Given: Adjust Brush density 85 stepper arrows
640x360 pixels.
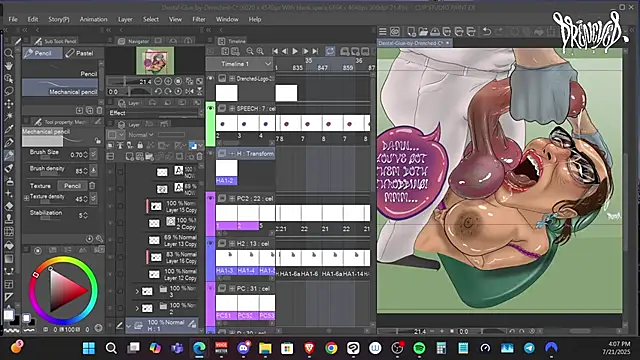Looking at the screenshot, I should tap(85, 171).
